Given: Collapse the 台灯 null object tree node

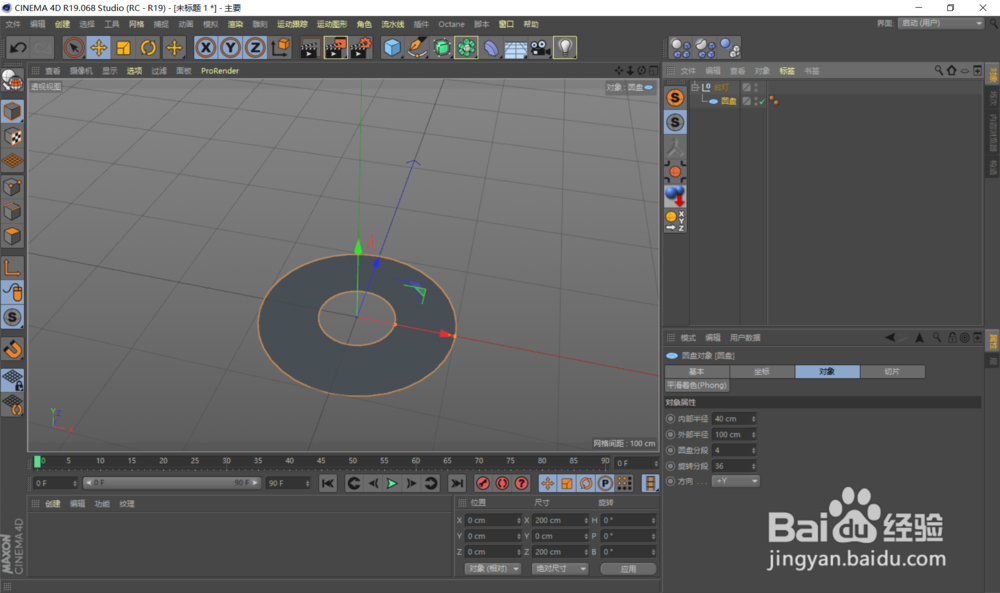Looking at the screenshot, I should (x=695, y=87).
